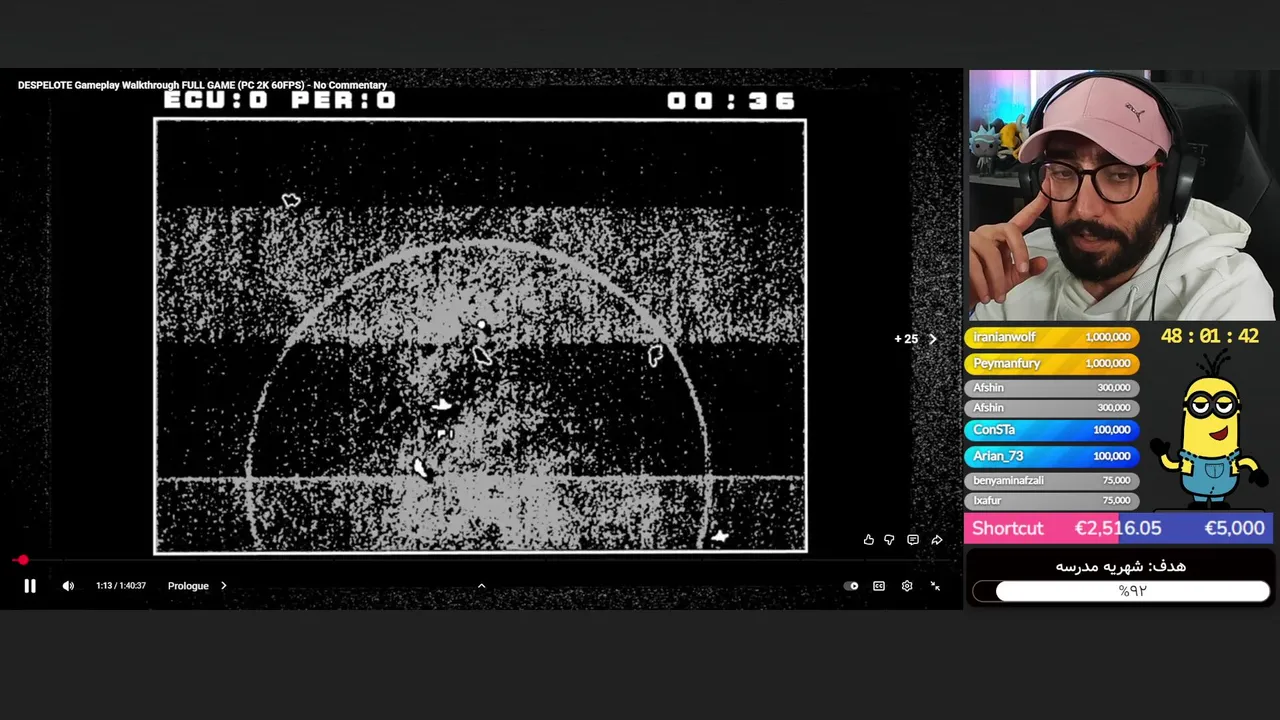Image resolution: width=1280 pixels, height=720 pixels.
Task: Dislike the video with thumbs down
Action: click(x=889, y=540)
